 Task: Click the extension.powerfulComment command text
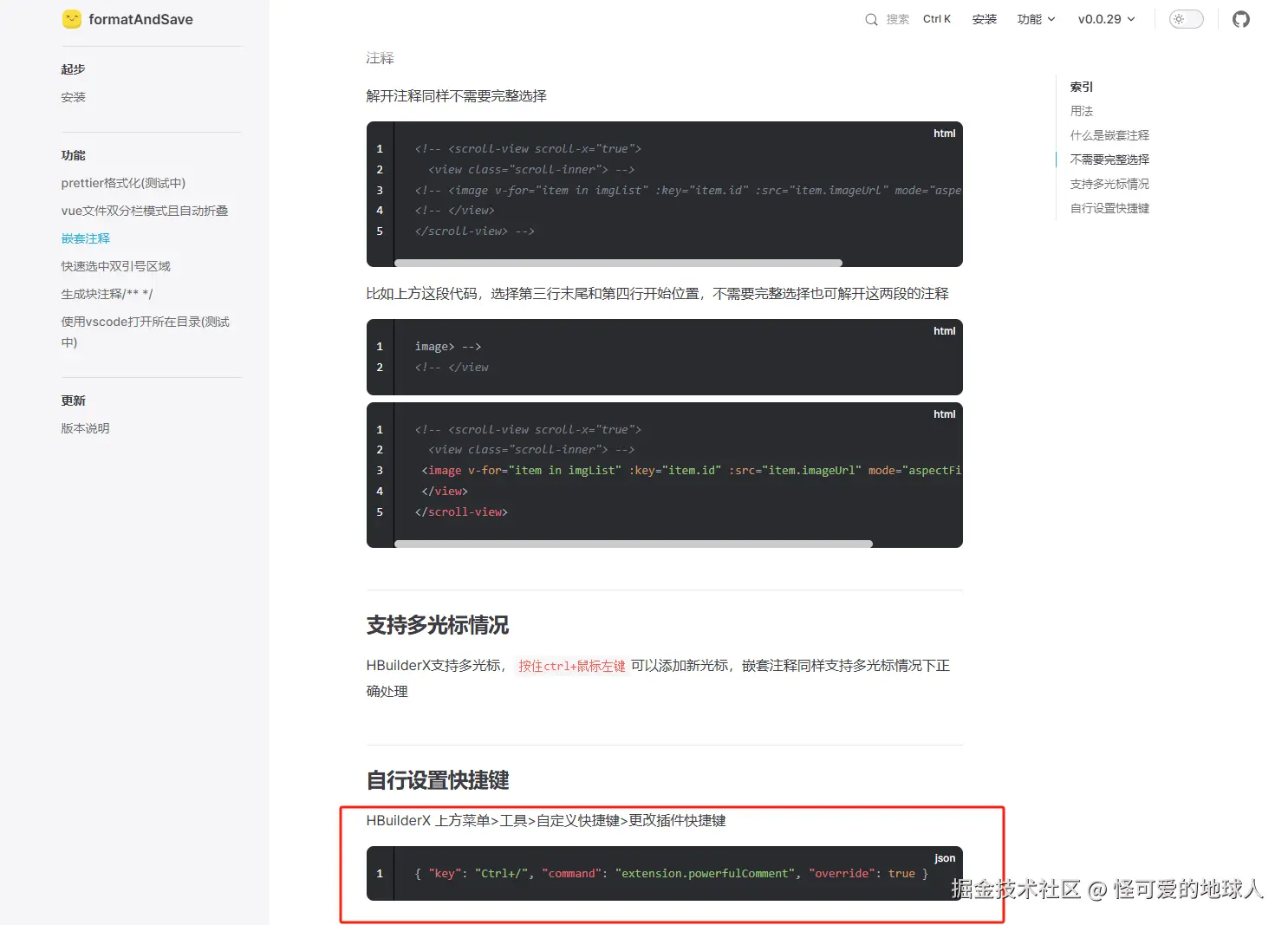pos(706,874)
